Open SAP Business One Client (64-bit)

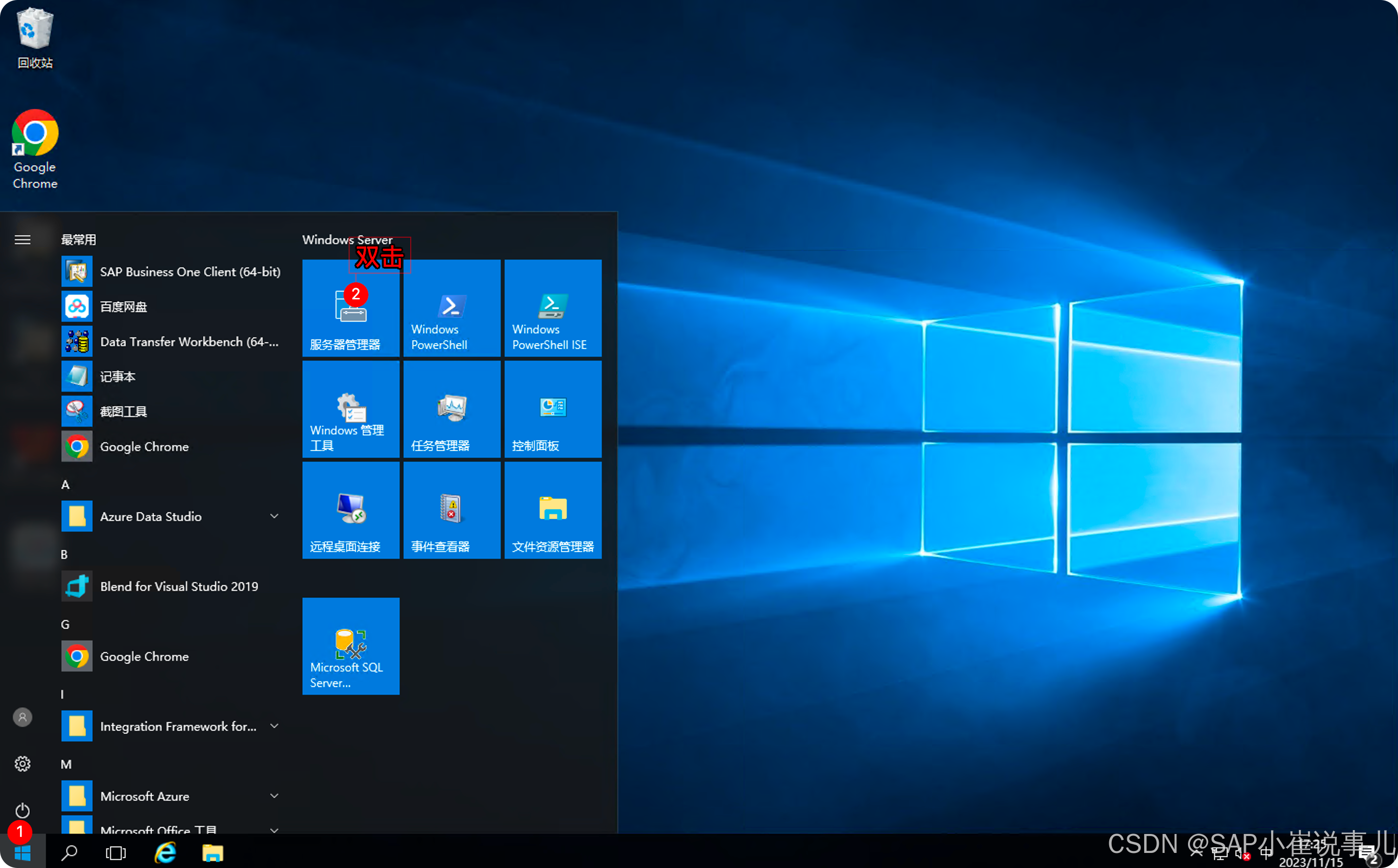tap(172, 272)
